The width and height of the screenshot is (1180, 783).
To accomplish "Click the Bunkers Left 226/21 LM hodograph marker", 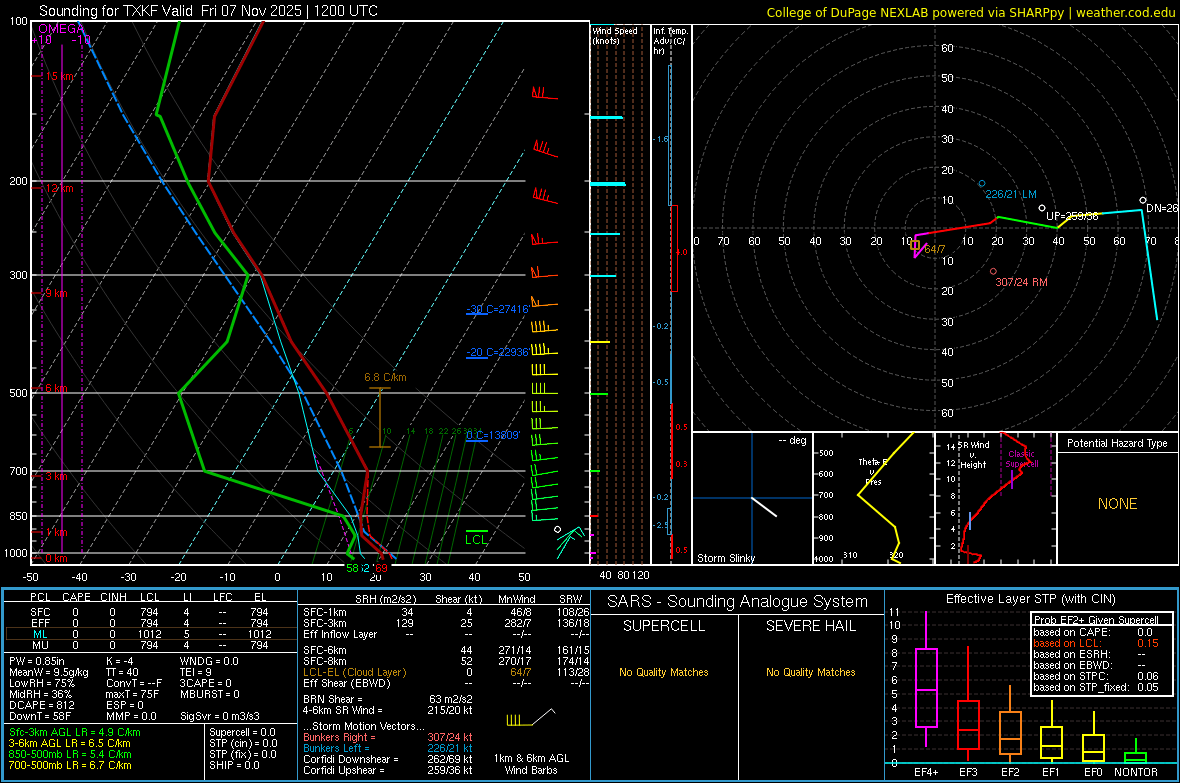I will [x=982, y=184].
